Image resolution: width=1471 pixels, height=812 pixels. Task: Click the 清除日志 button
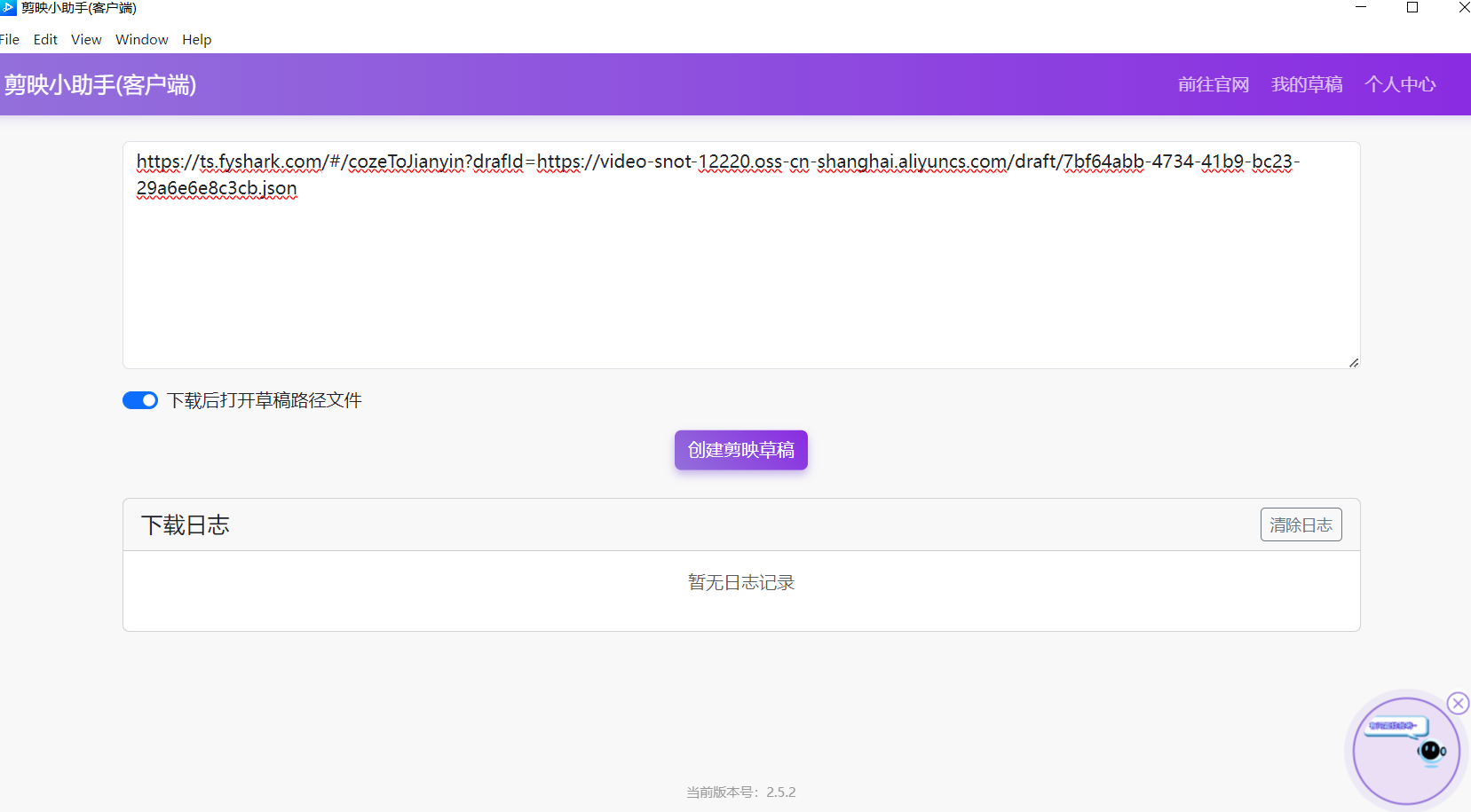[1301, 524]
